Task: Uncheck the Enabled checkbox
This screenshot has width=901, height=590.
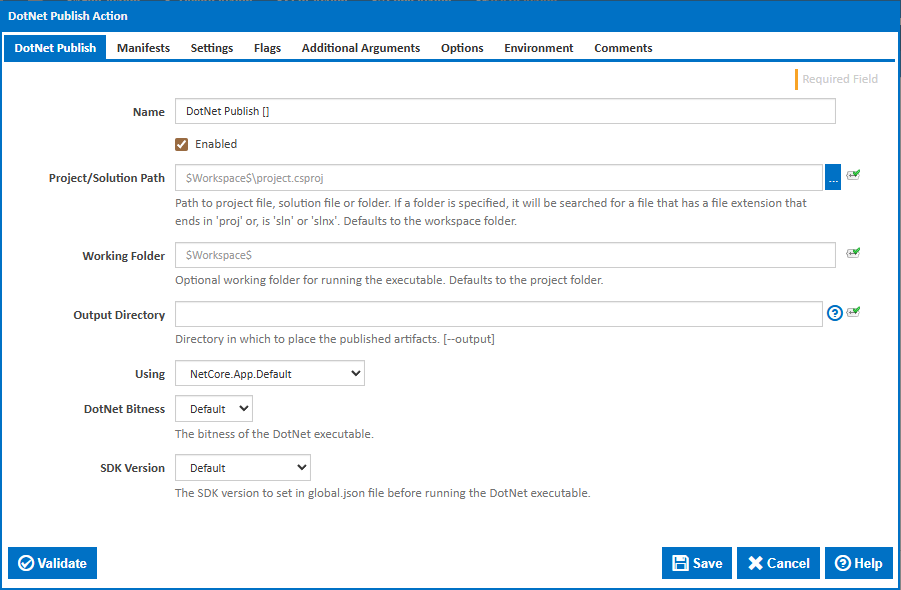Action: pyautogui.click(x=181, y=144)
